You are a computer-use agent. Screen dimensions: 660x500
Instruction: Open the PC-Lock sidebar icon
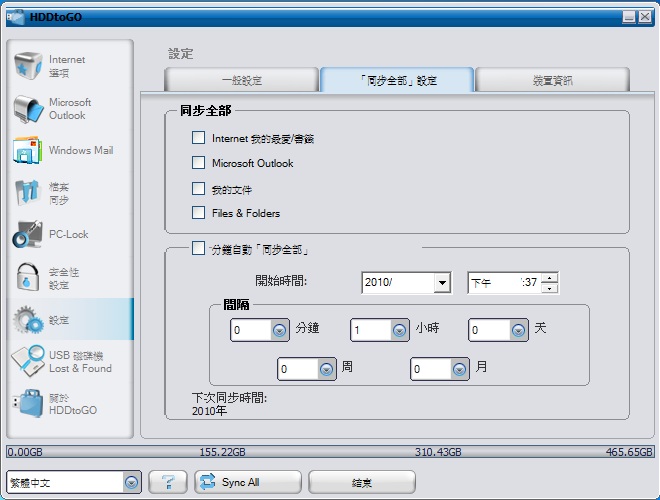pyautogui.click(x=27, y=235)
